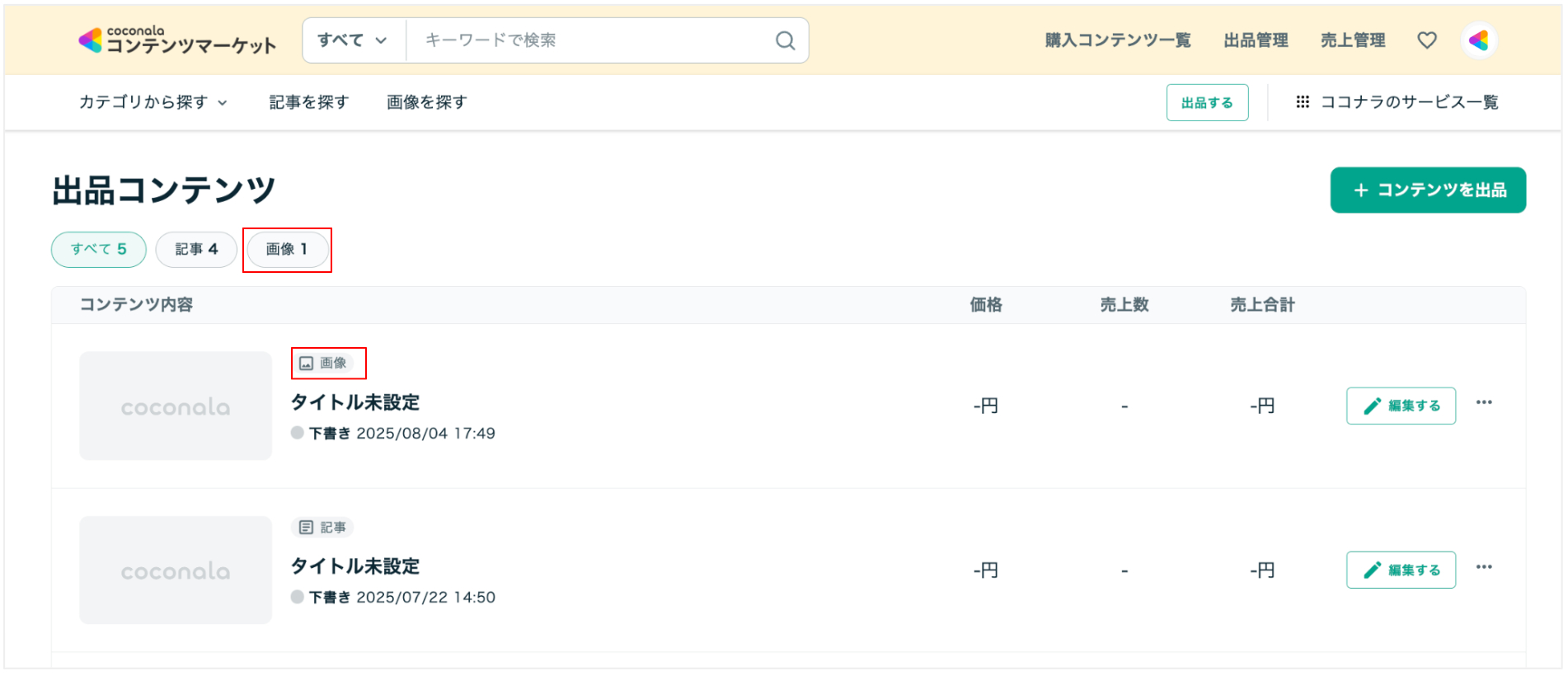Click the chevron next to すべて in search bar

381,40
